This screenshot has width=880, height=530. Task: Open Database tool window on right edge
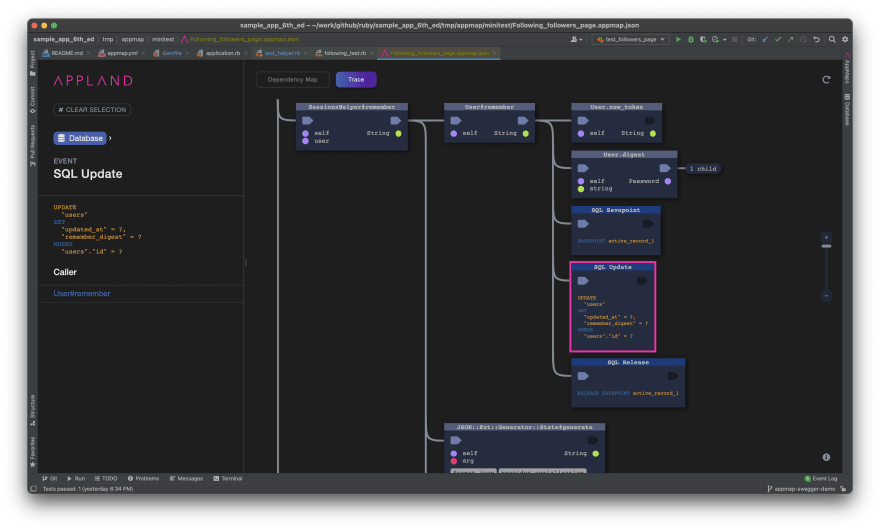[847, 109]
